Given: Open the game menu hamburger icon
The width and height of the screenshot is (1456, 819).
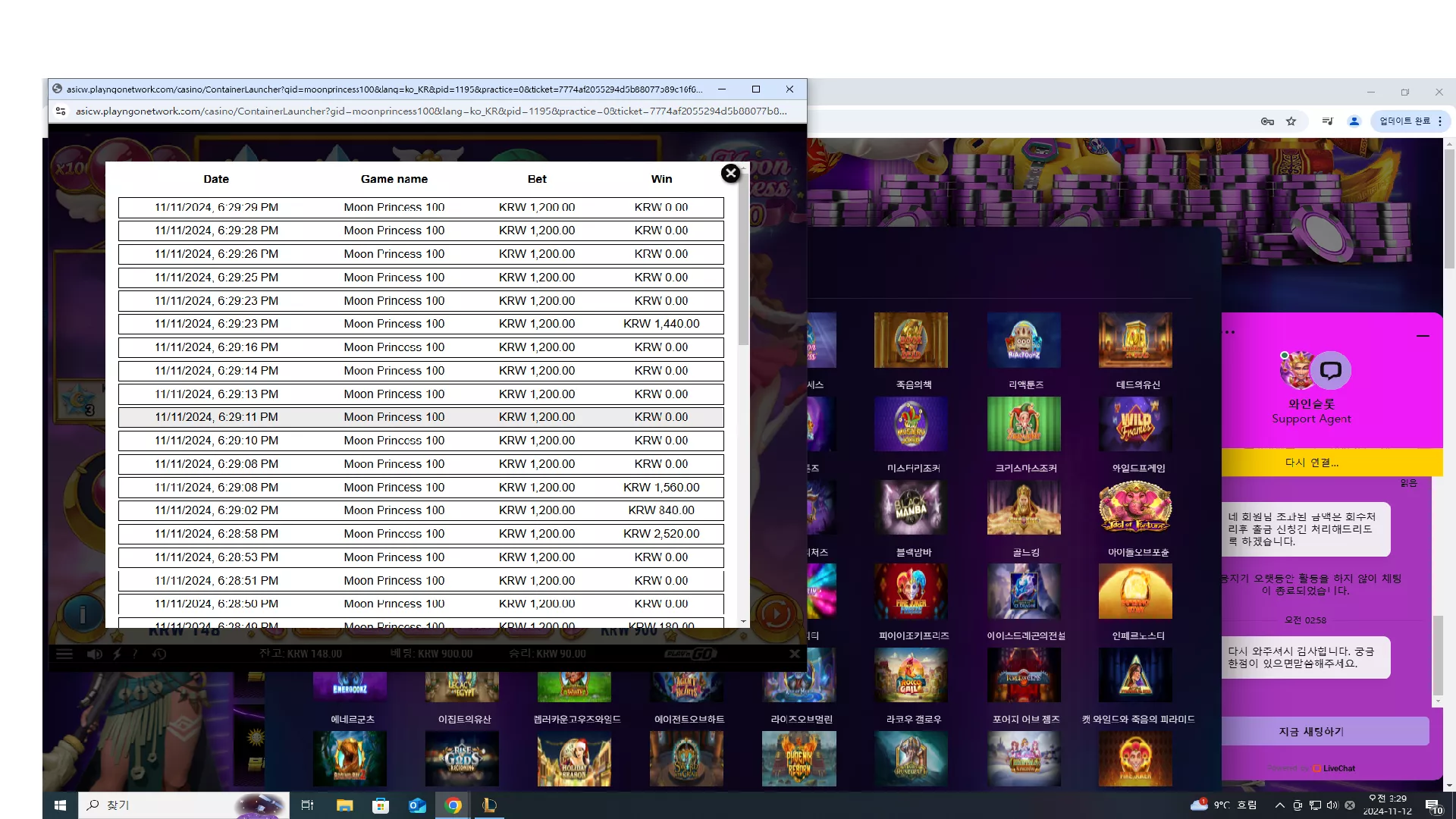Looking at the screenshot, I should click(x=64, y=654).
